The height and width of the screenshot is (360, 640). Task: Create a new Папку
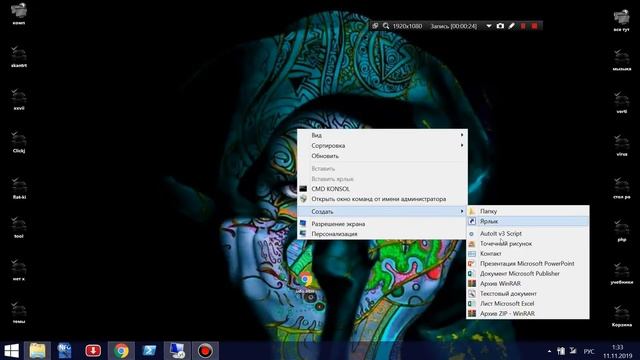[x=528, y=211]
